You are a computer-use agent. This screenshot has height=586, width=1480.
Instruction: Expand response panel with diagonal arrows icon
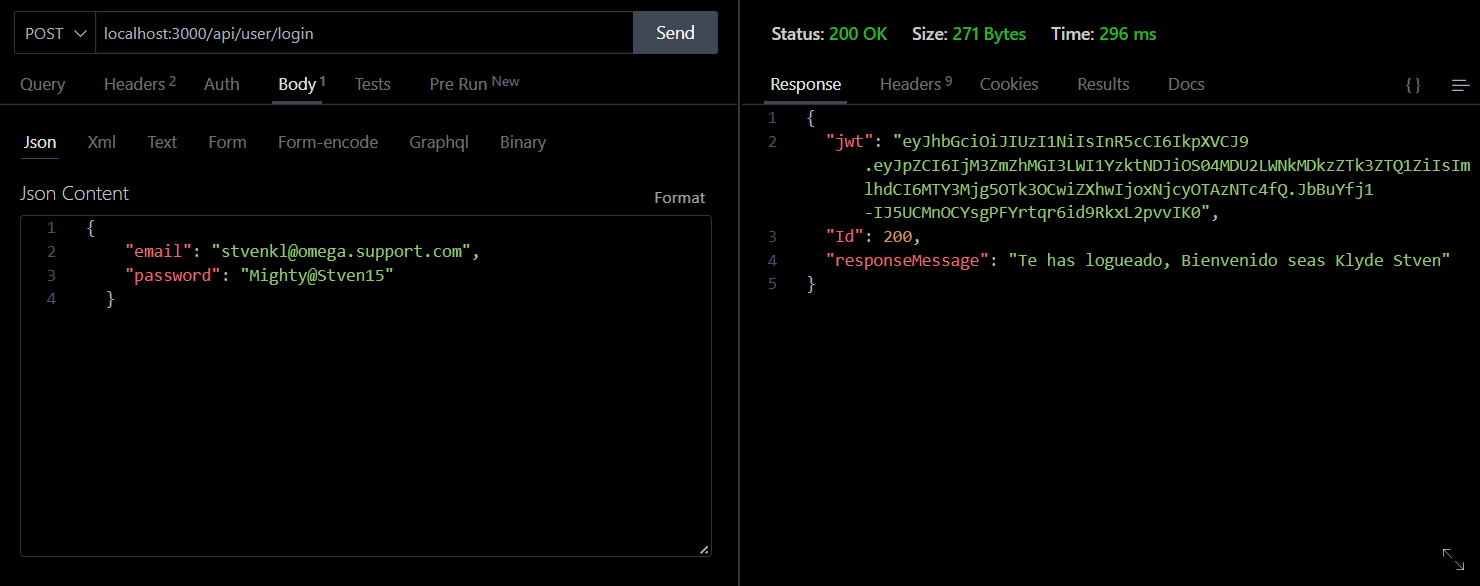[1453, 558]
